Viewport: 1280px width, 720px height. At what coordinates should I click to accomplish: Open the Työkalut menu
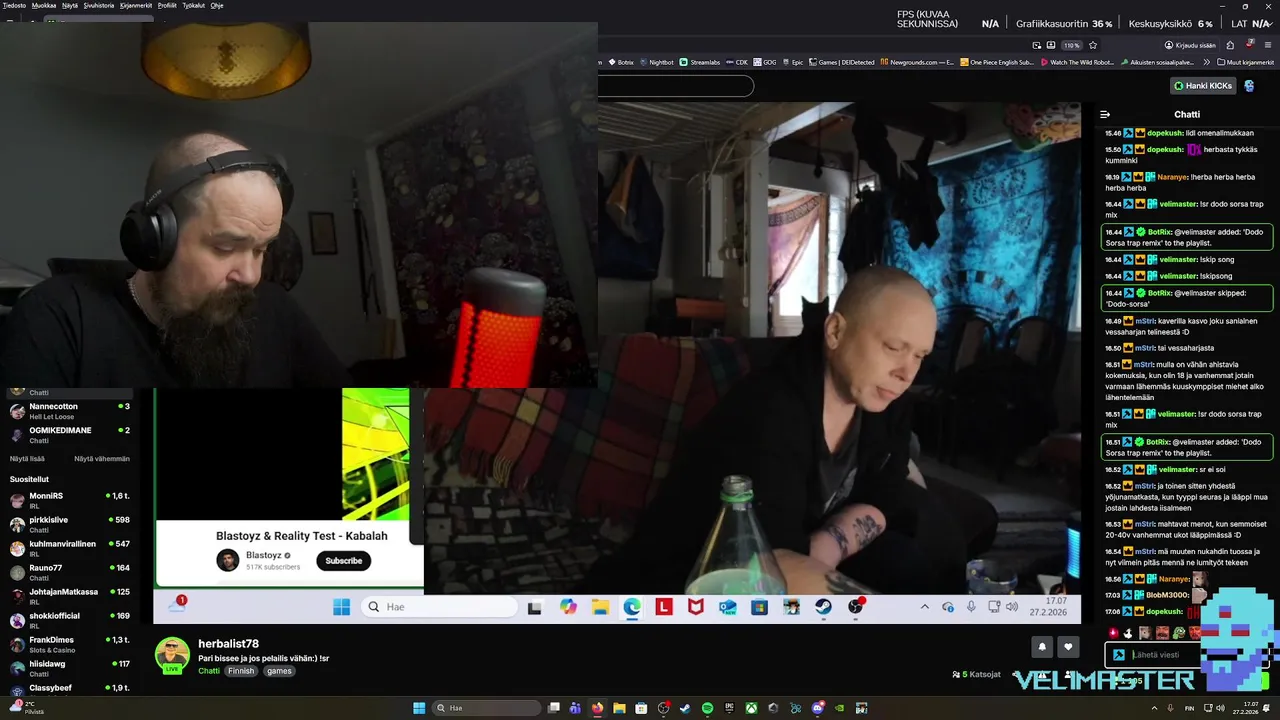click(x=194, y=5)
